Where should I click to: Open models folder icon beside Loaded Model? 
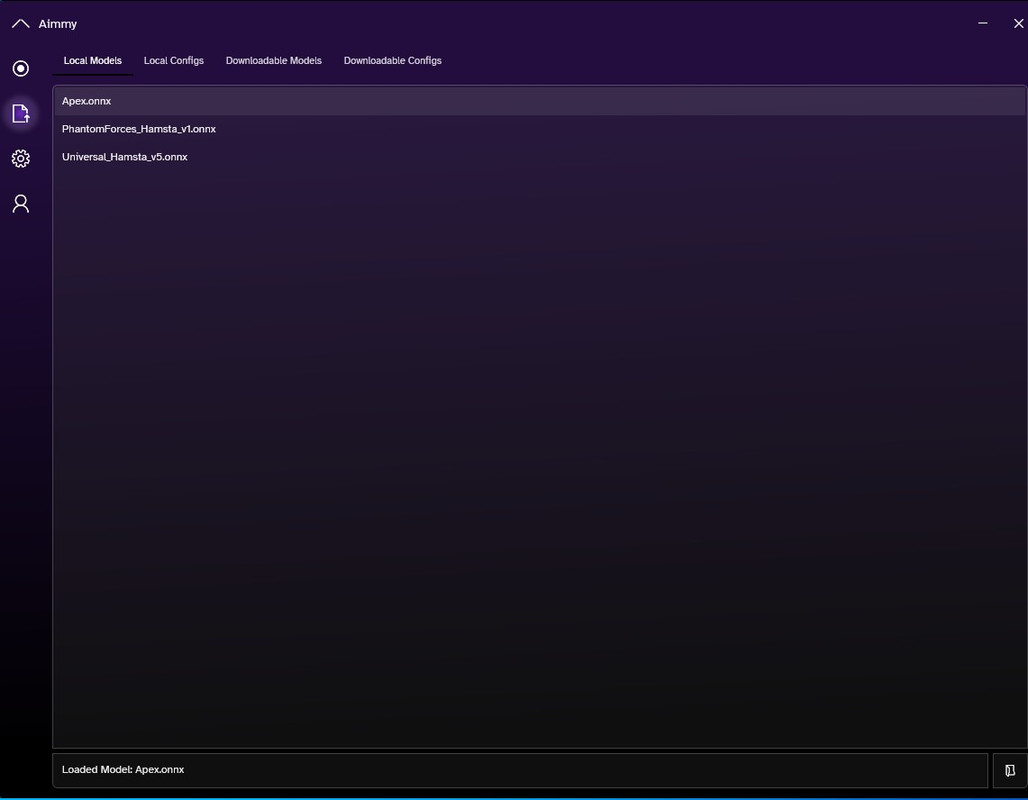click(x=1010, y=770)
